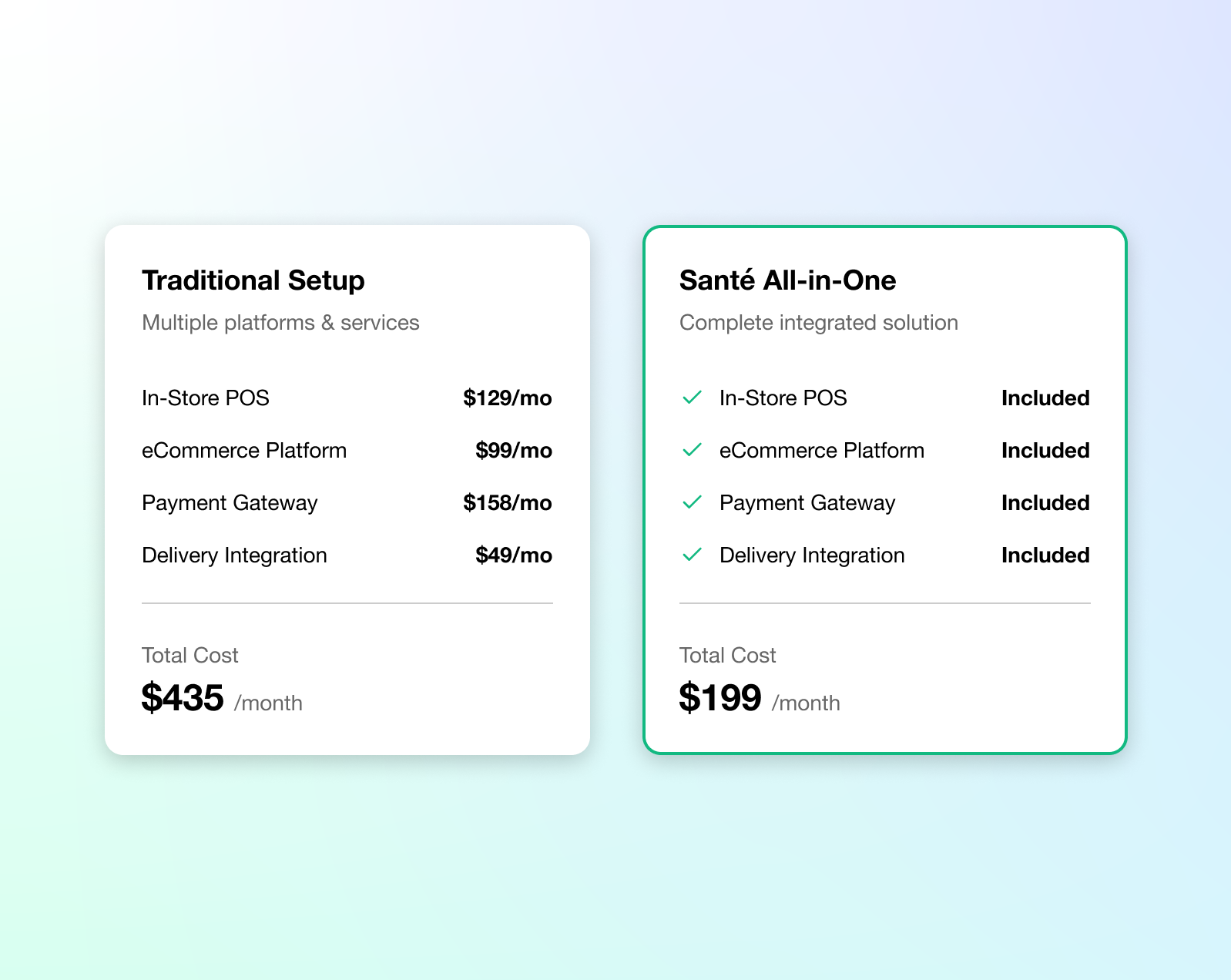Click the $435 total cost amount
This screenshot has height=980, width=1231.
tap(183, 698)
